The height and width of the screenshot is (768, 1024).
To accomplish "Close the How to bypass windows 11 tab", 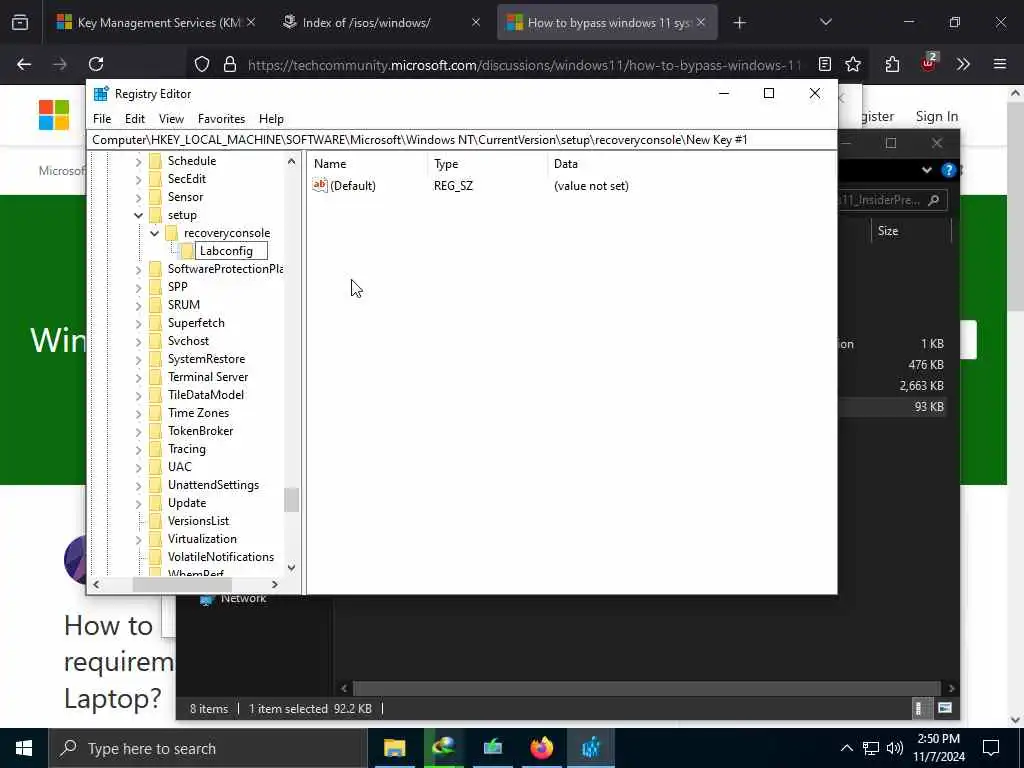I will coord(701,22).
